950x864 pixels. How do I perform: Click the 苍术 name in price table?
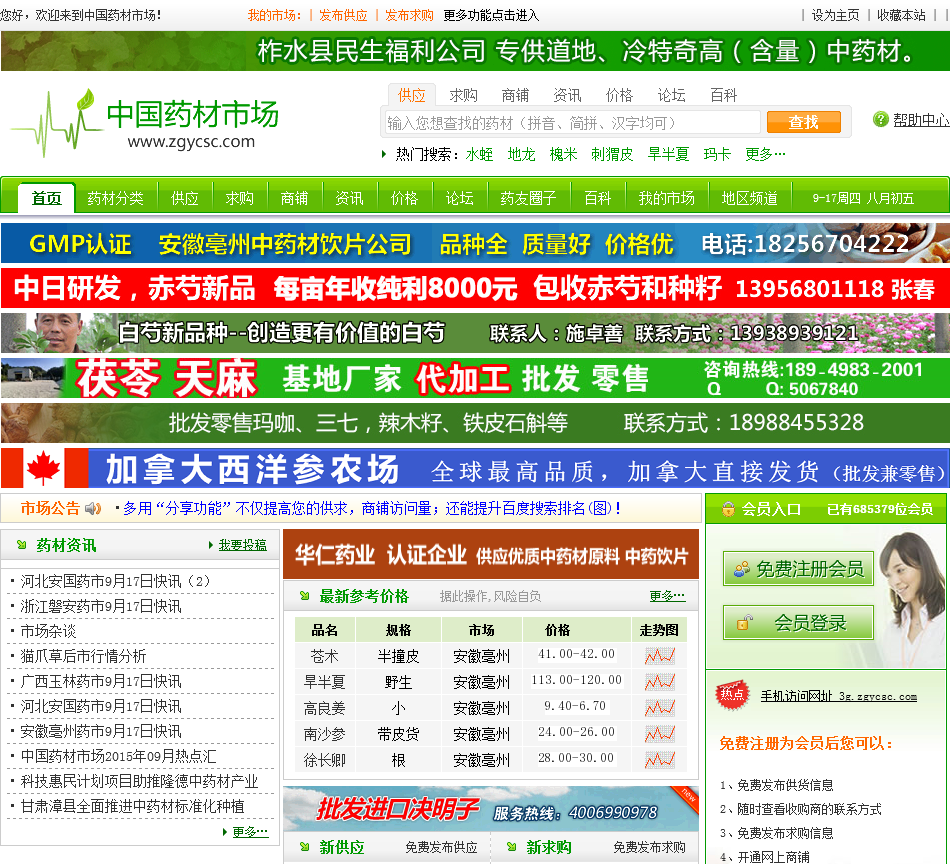point(325,656)
